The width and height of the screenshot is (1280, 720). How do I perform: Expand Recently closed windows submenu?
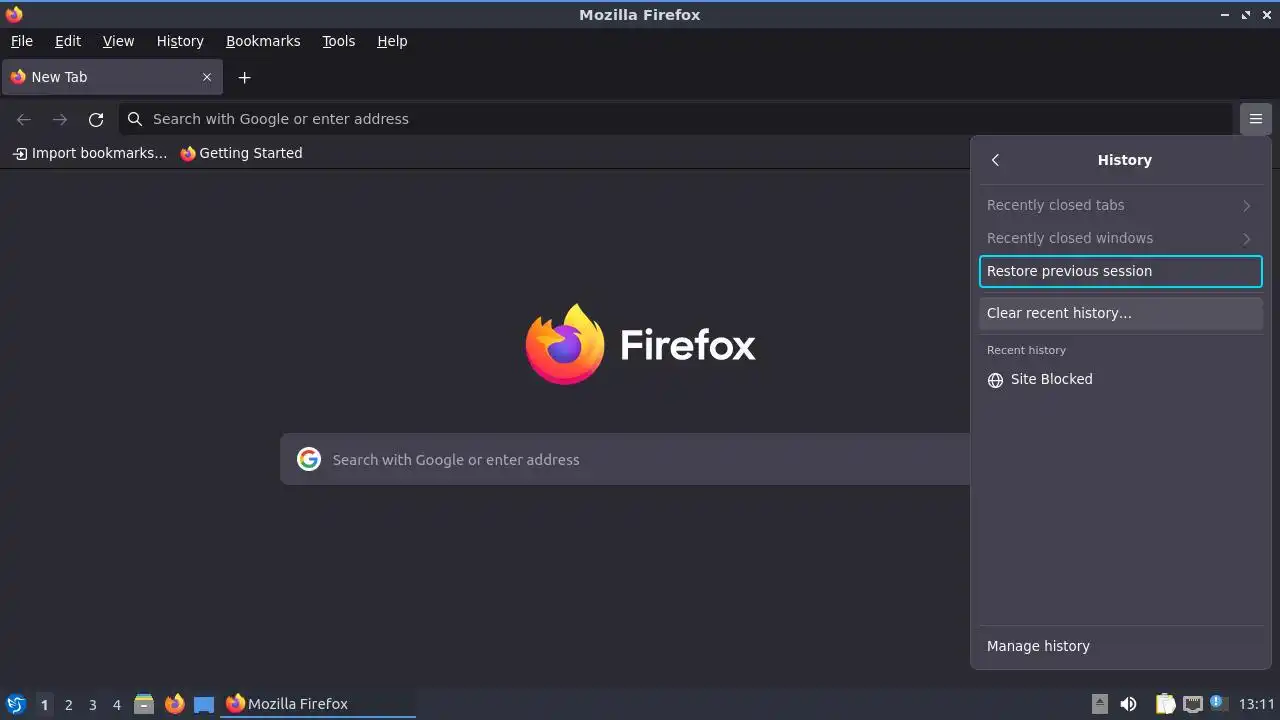click(1120, 238)
